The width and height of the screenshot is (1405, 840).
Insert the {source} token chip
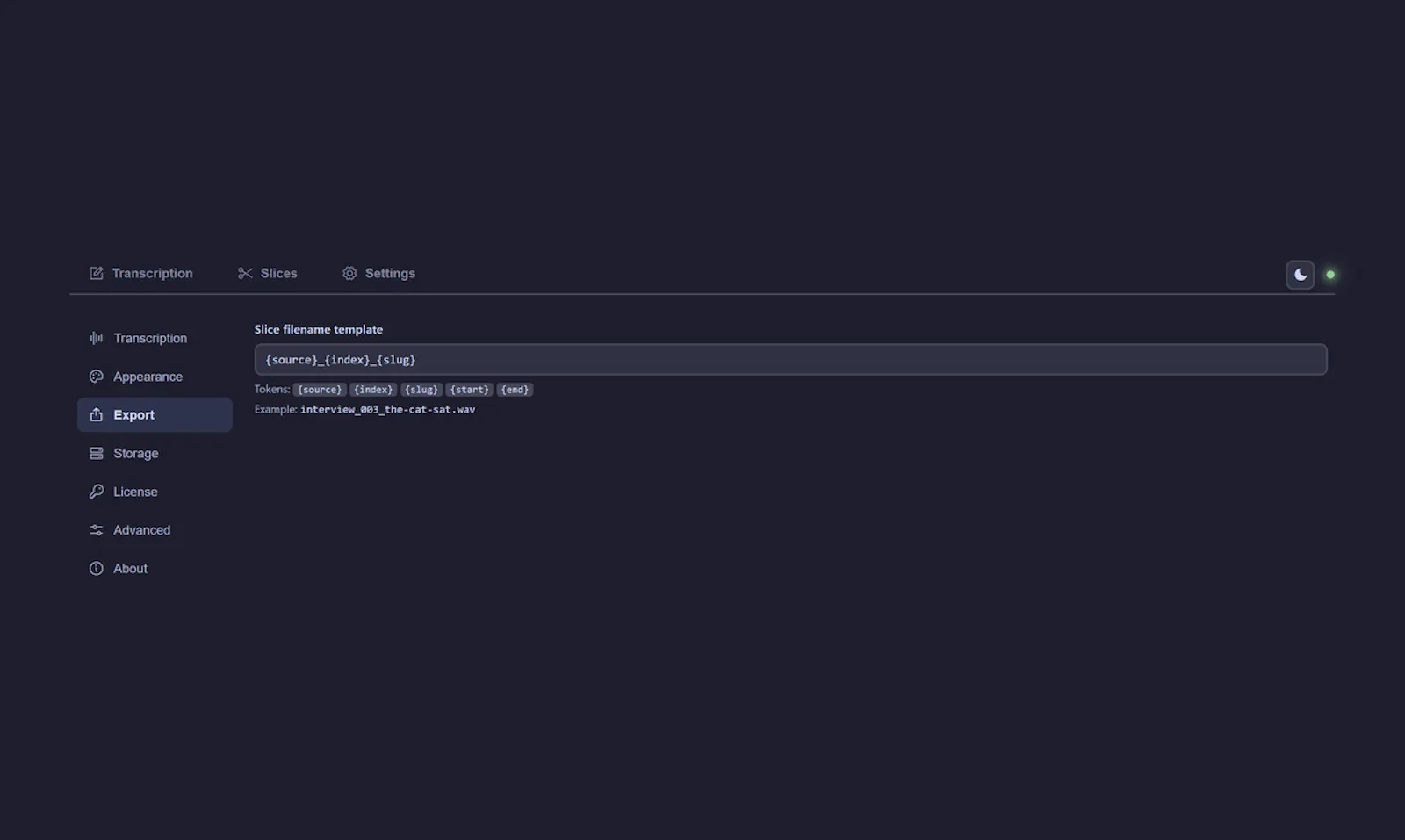[x=320, y=390]
